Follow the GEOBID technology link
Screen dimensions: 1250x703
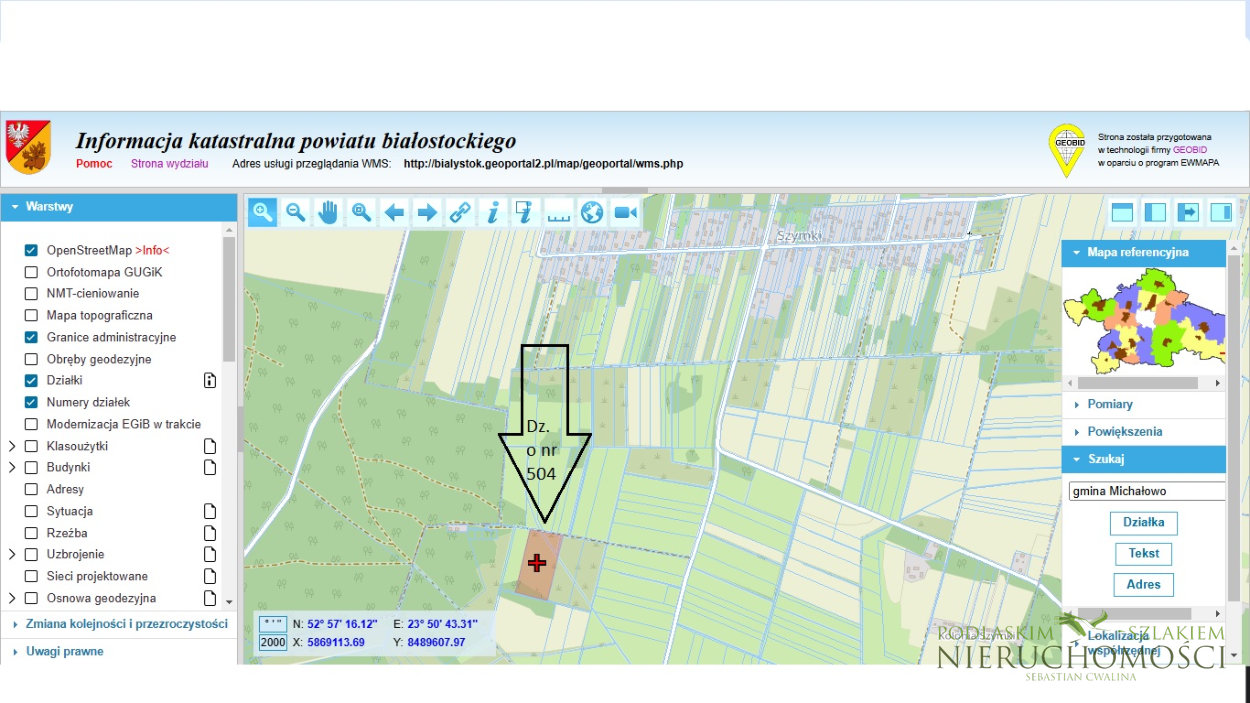(1190, 149)
